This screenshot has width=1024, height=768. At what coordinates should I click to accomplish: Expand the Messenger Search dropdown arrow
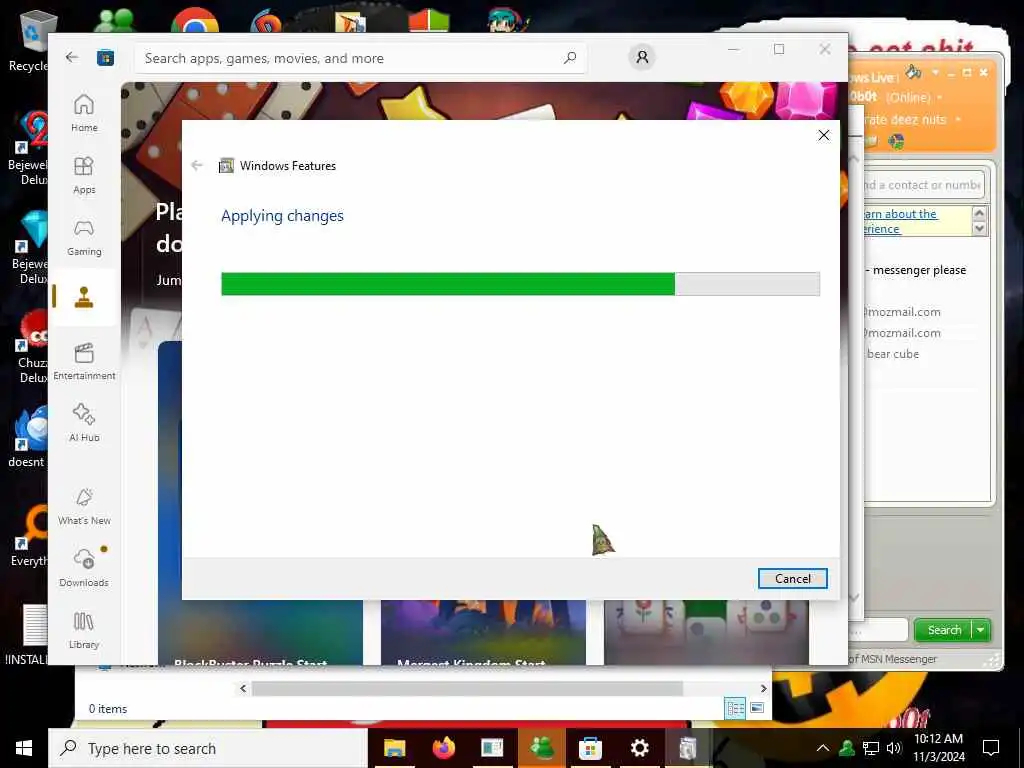tap(981, 630)
